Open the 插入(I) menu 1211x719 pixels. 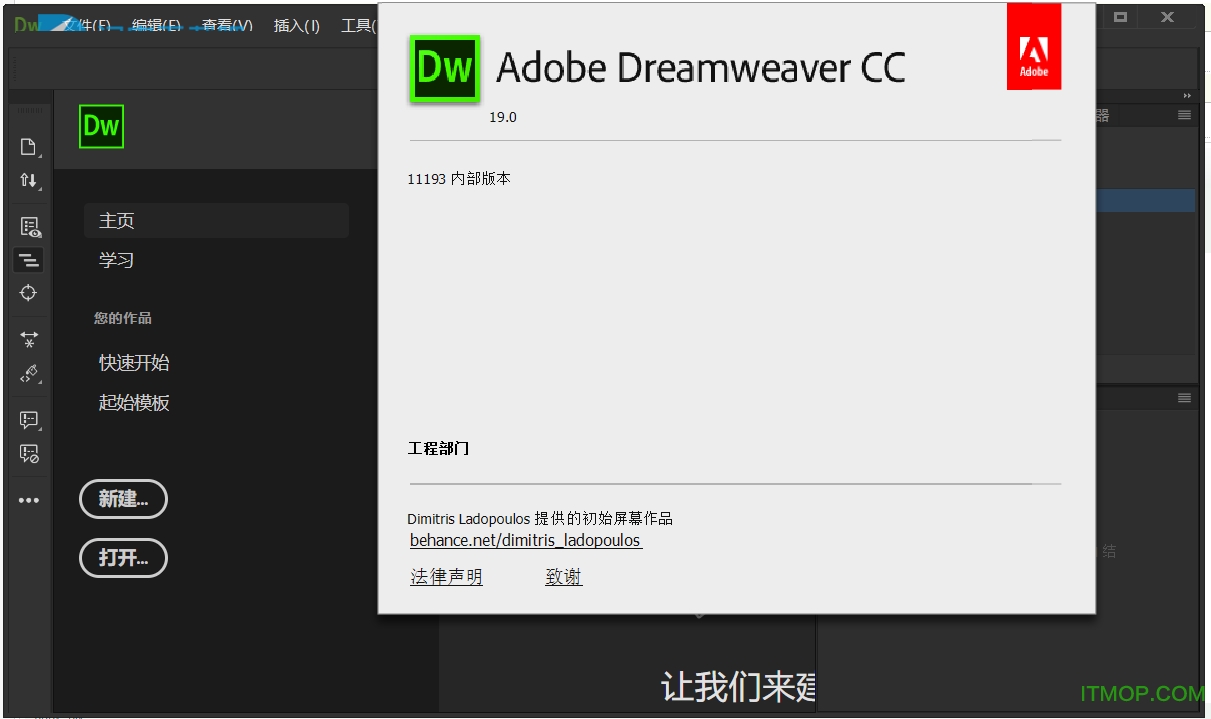click(x=296, y=25)
